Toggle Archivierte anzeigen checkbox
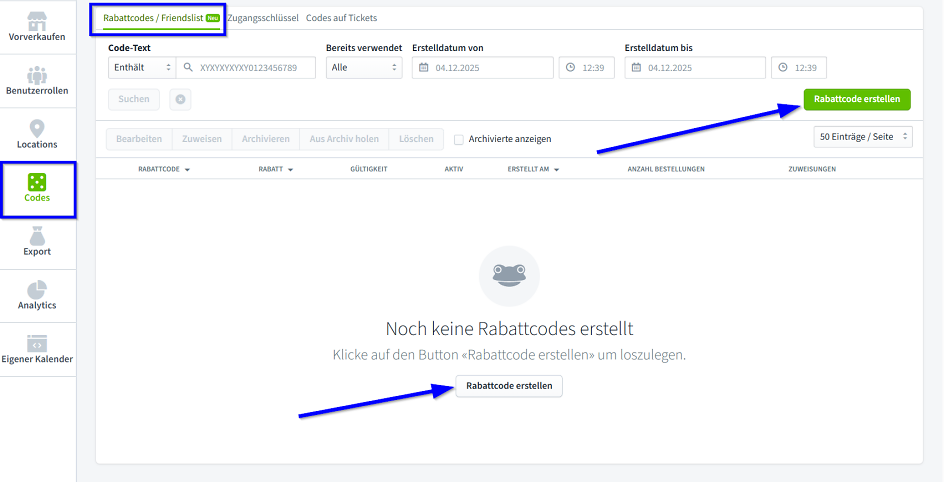 (459, 139)
